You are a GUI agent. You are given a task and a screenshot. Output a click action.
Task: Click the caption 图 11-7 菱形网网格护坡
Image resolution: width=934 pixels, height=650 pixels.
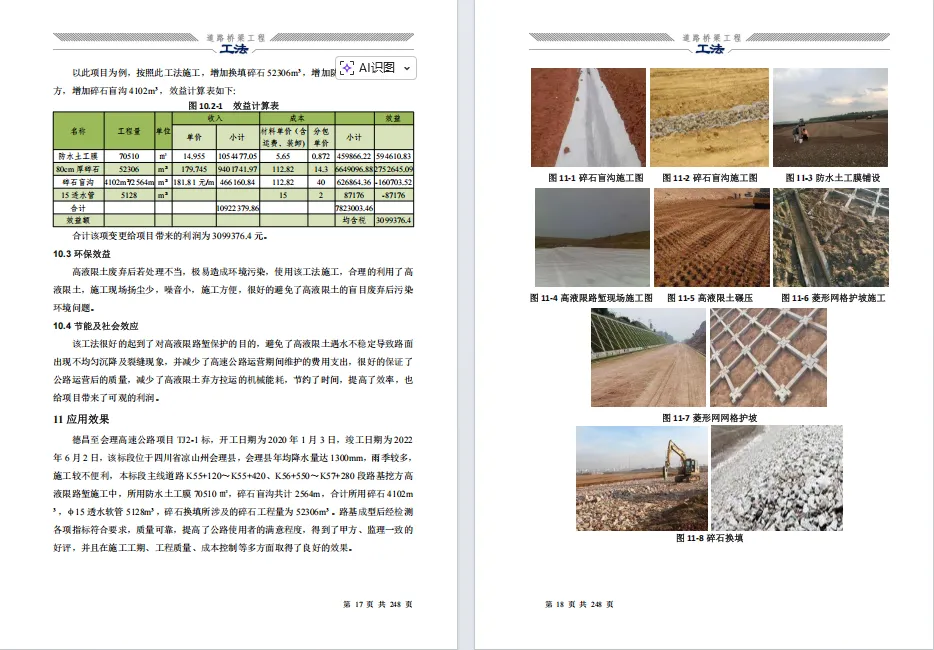coord(709,418)
